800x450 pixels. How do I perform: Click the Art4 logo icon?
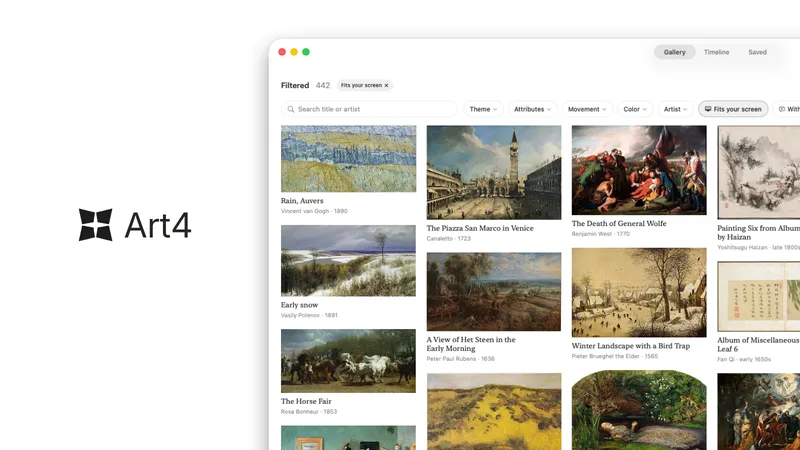[x=95, y=224]
